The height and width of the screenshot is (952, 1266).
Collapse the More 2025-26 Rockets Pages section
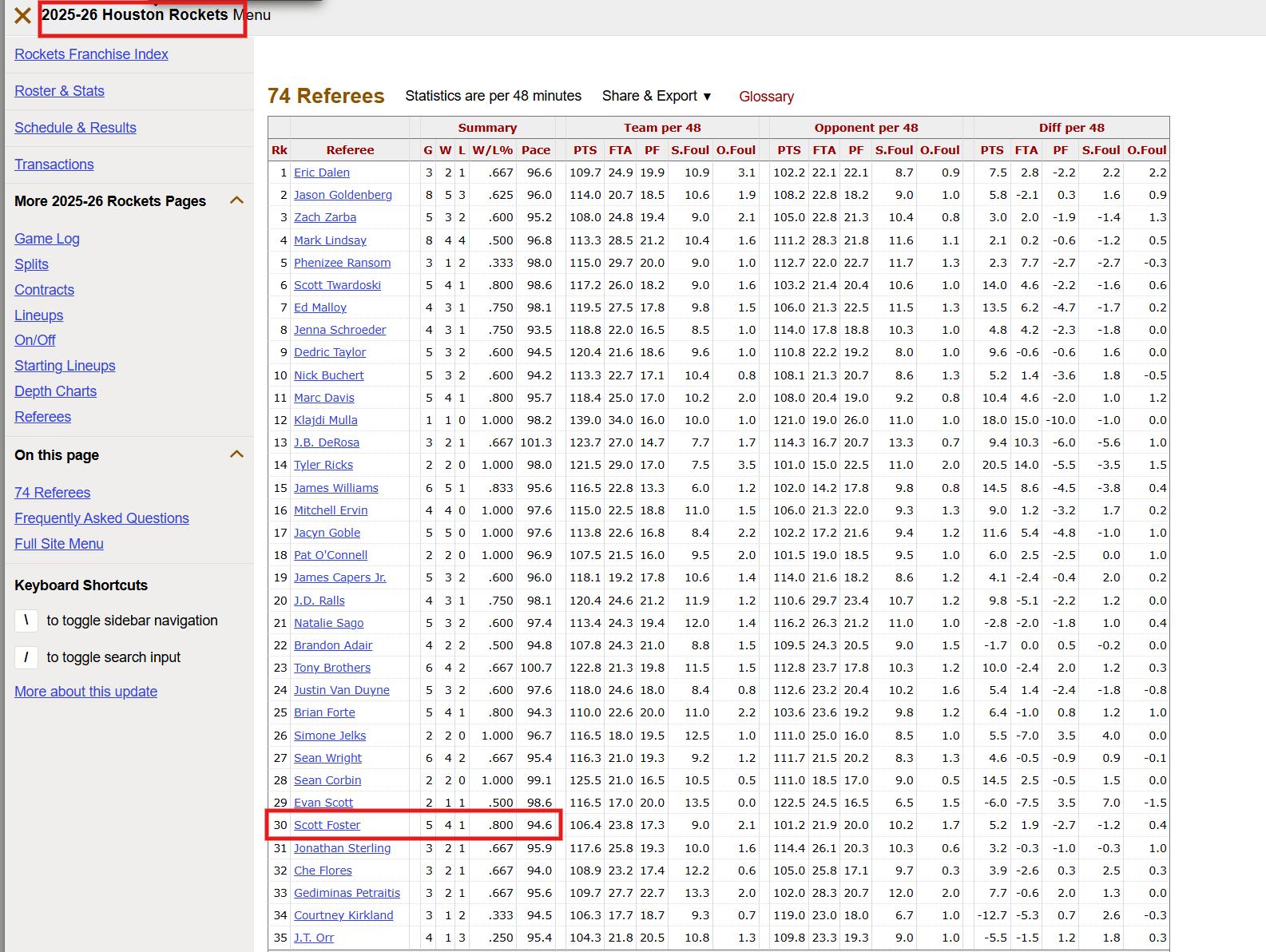pyautogui.click(x=236, y=200)
